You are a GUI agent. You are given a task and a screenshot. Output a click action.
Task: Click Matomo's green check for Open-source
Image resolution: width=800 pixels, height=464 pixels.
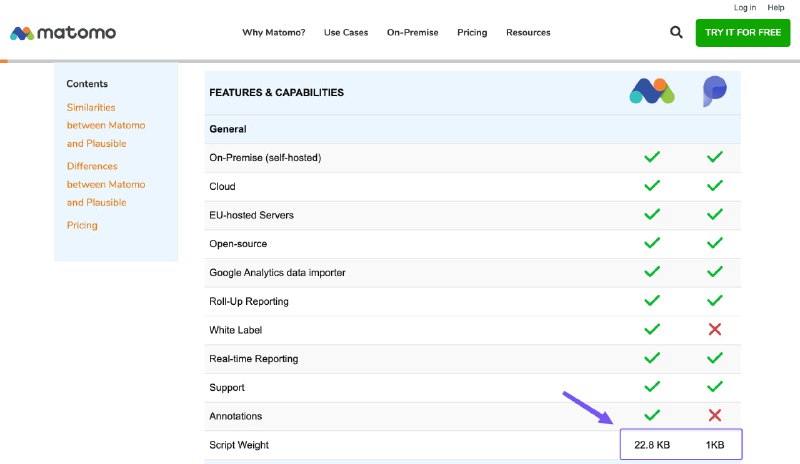[x=652, y=243]
